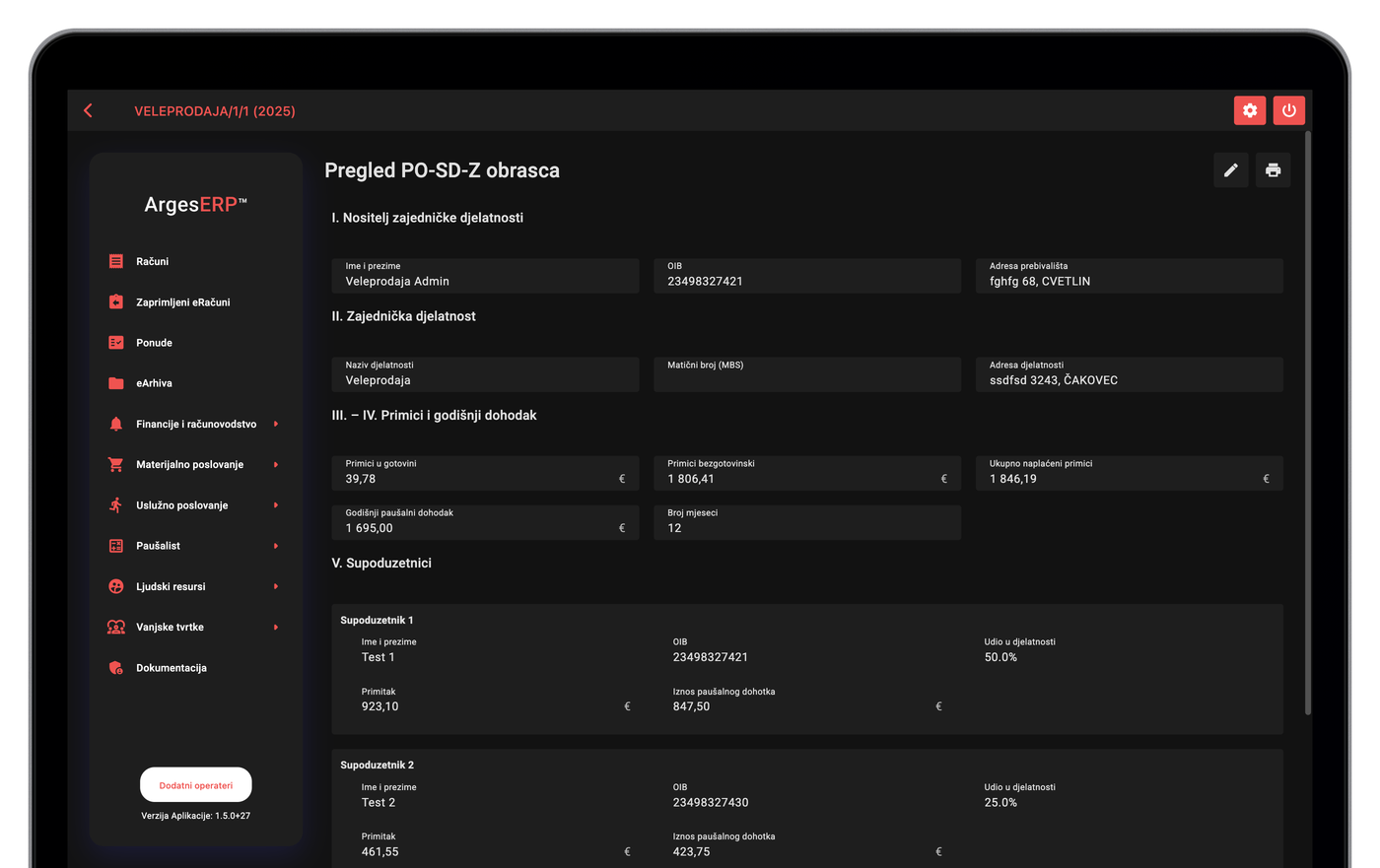Click the Primici u gotovini field

click(485, 473)
